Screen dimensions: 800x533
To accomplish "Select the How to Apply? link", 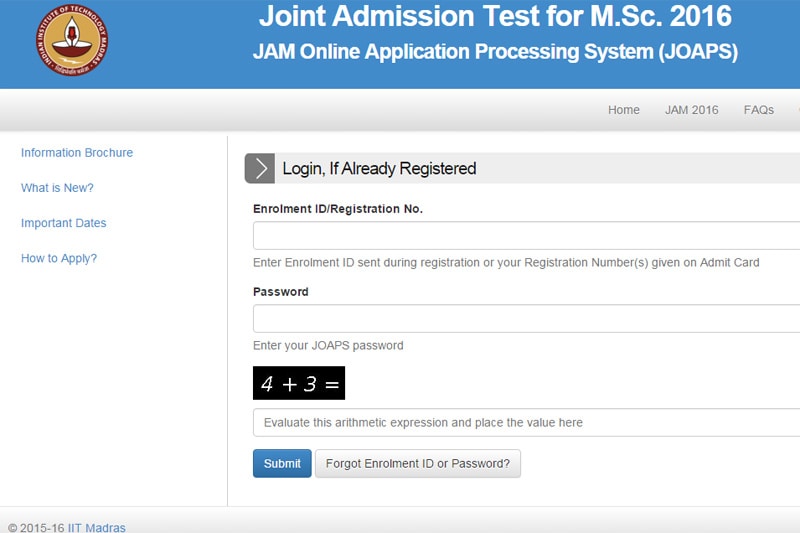I will [x=59, y=258].
